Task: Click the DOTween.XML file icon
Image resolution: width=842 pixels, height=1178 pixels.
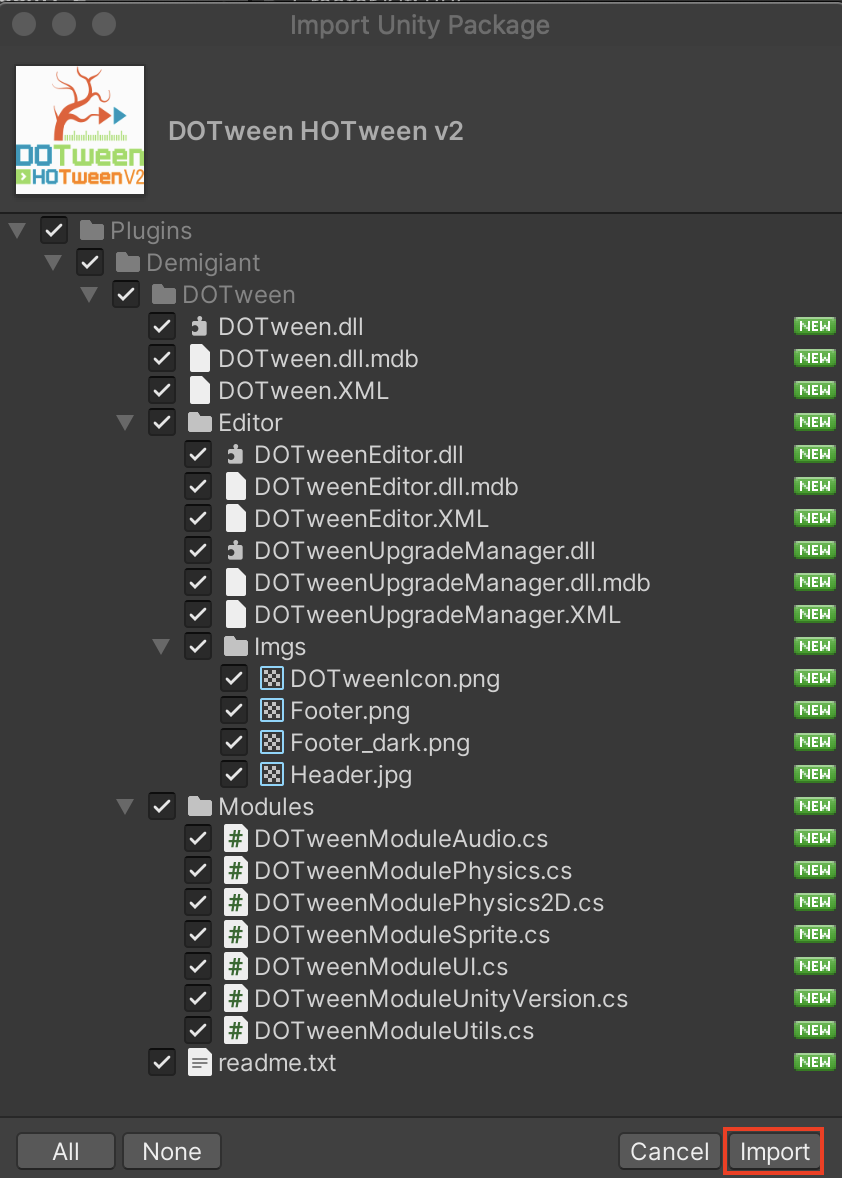Action: pyautogui.click(x=199, y=391)
